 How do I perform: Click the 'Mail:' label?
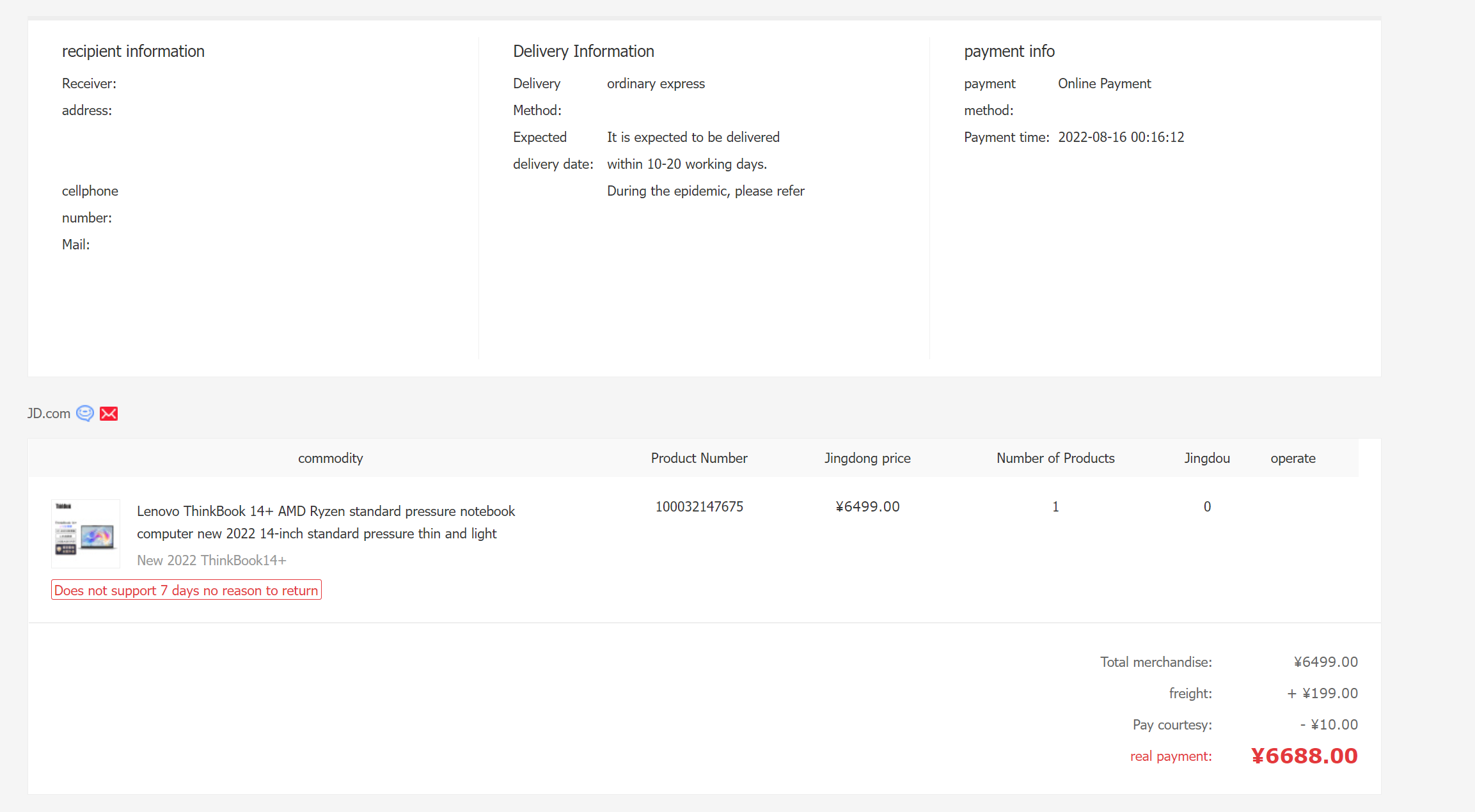tap(75, 245)
